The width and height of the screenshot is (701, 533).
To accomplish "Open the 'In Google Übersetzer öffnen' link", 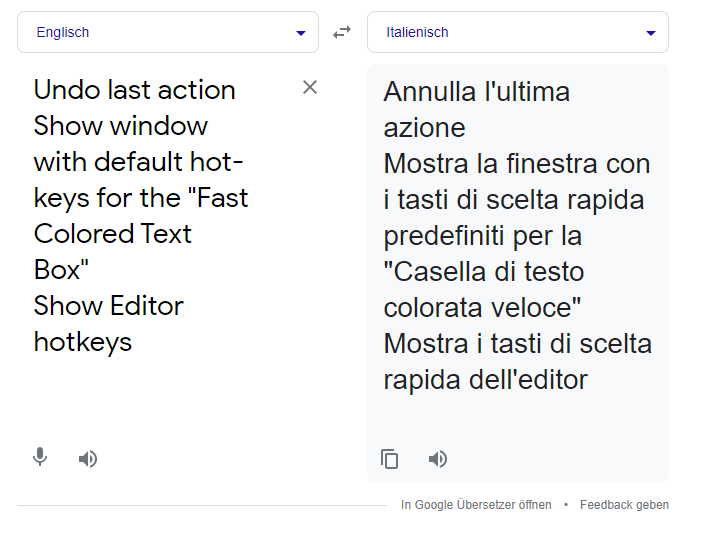I will (476, 505).
